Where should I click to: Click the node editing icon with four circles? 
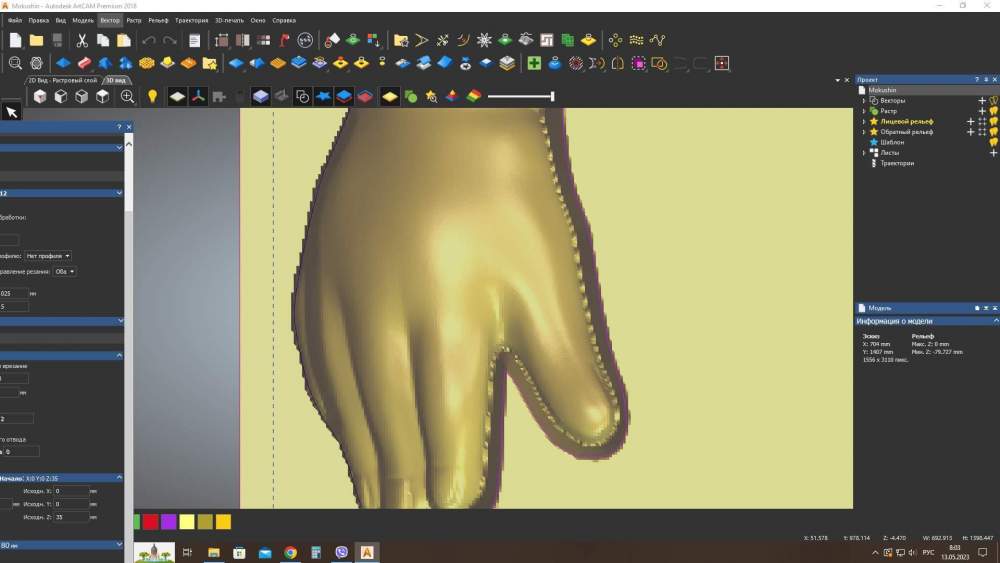[x=615, y=41]
